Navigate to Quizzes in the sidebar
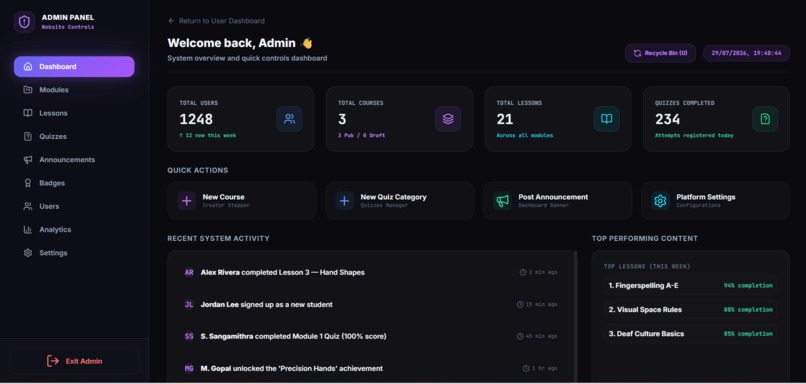 click(x=74, y=136)
